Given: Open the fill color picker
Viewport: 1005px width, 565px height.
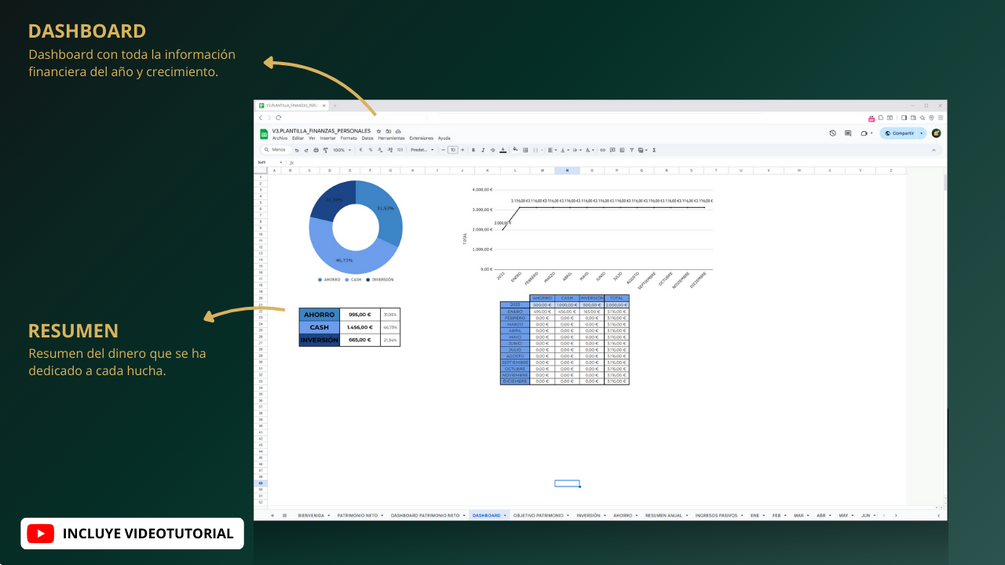Looking at the screenshot, I should click(x=515, y=149).
